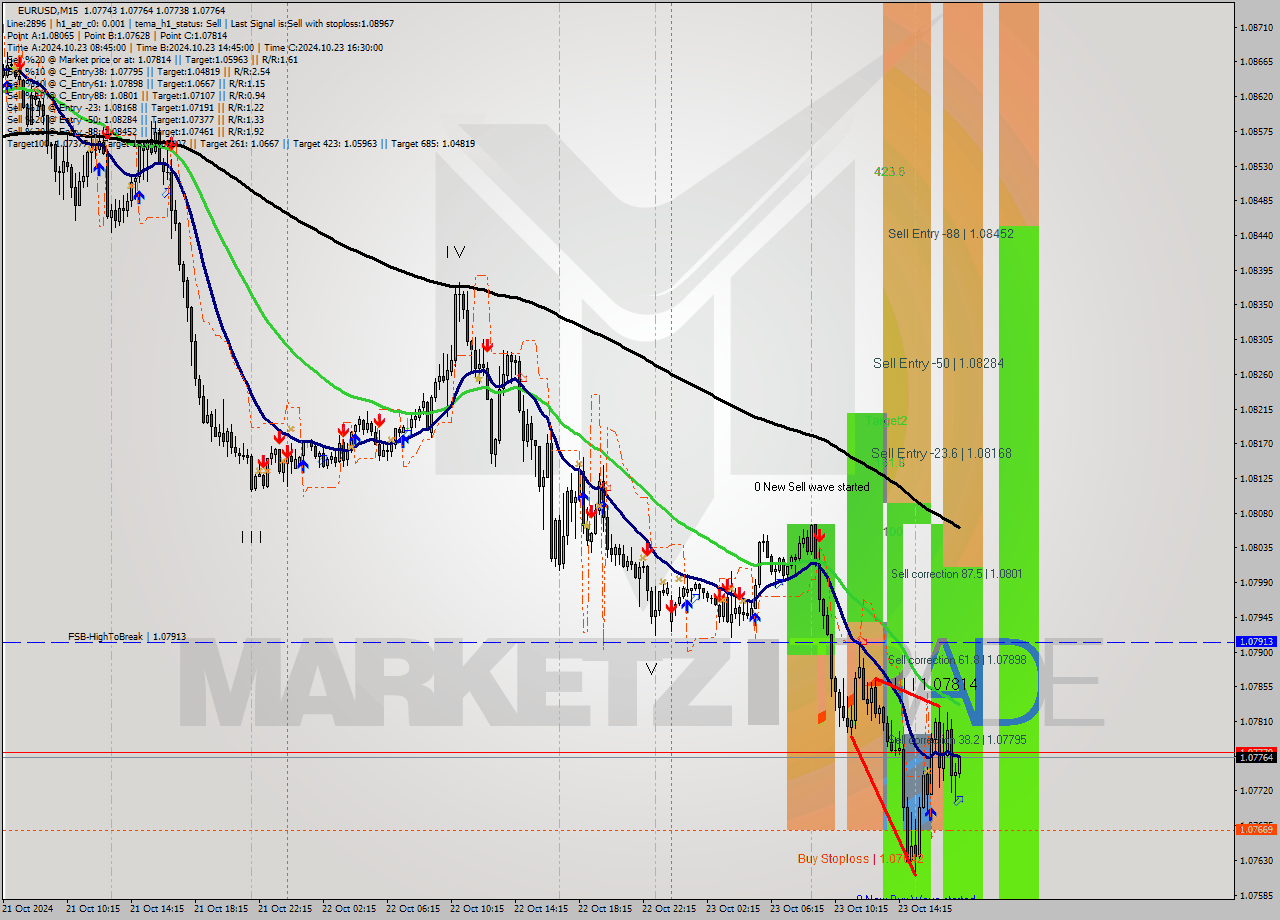
Task: Click the 'Target 261: 1.0667' text
Action: (x=240, y=144)
